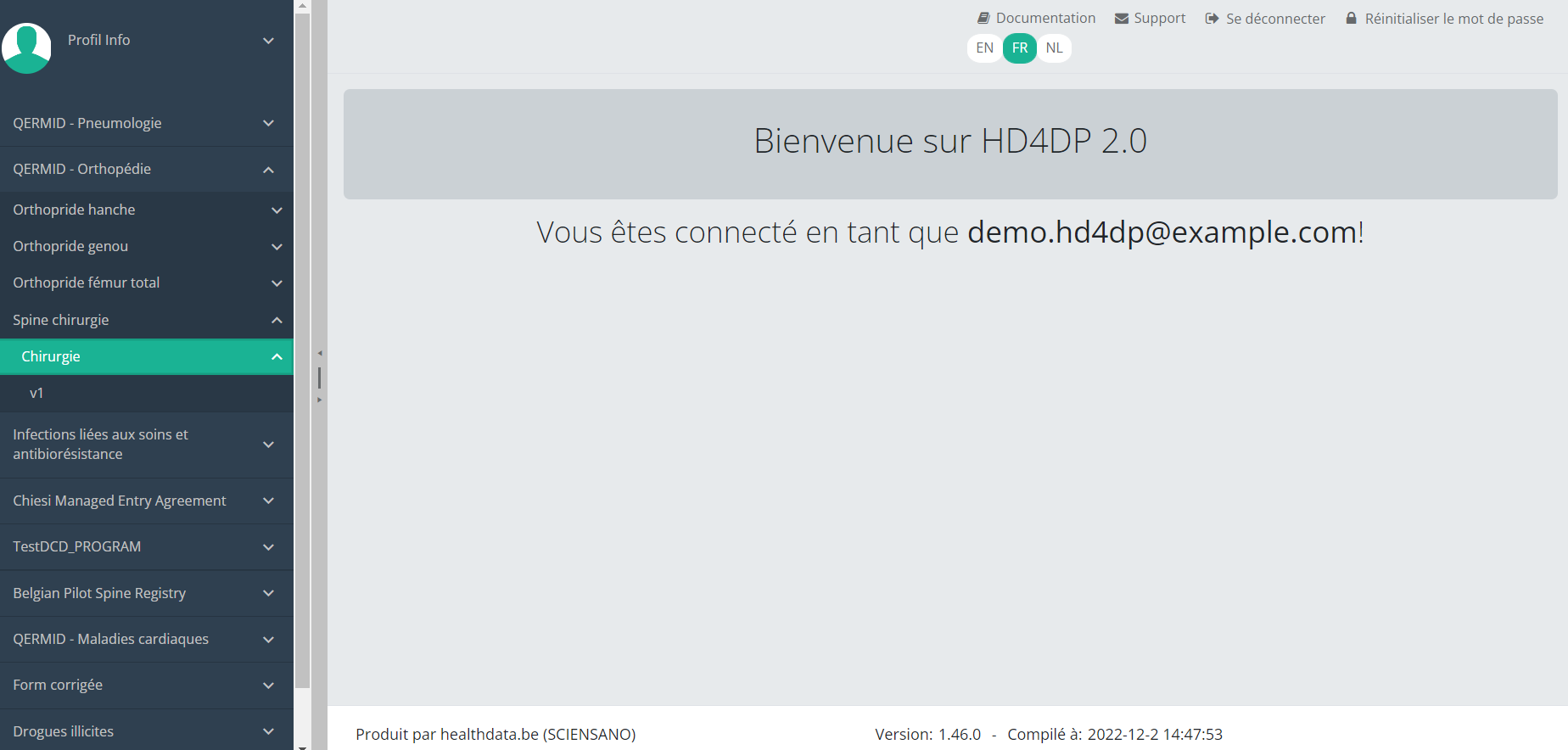
Task: Click the password reset lock icon
Action: click(1351, 18)
